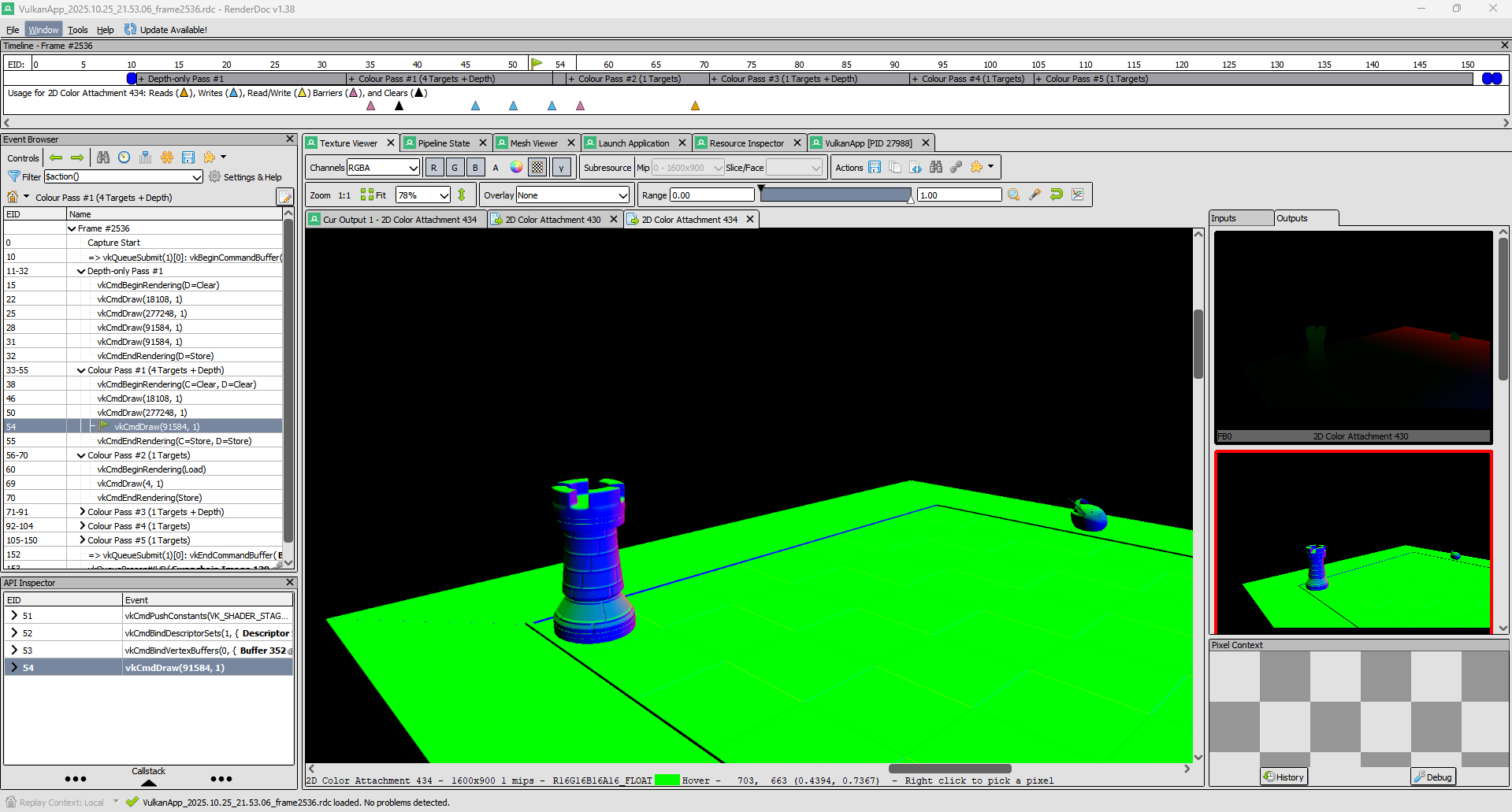Click the save texture icon in Actions
The image size is (1512, 812).
(875, 167)
